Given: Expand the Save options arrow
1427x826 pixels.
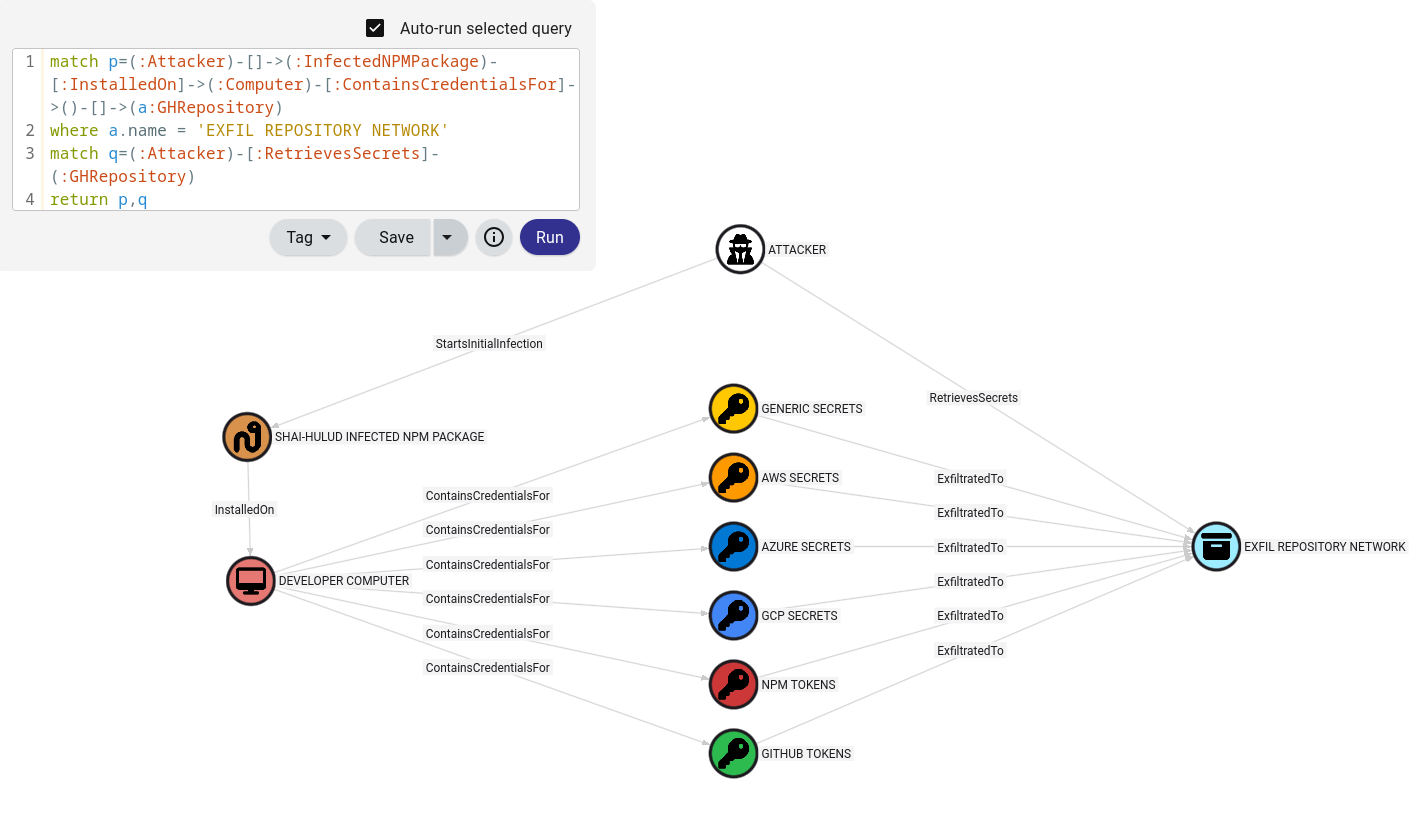Looking at the screenshot, I should [x=448, y=237].
